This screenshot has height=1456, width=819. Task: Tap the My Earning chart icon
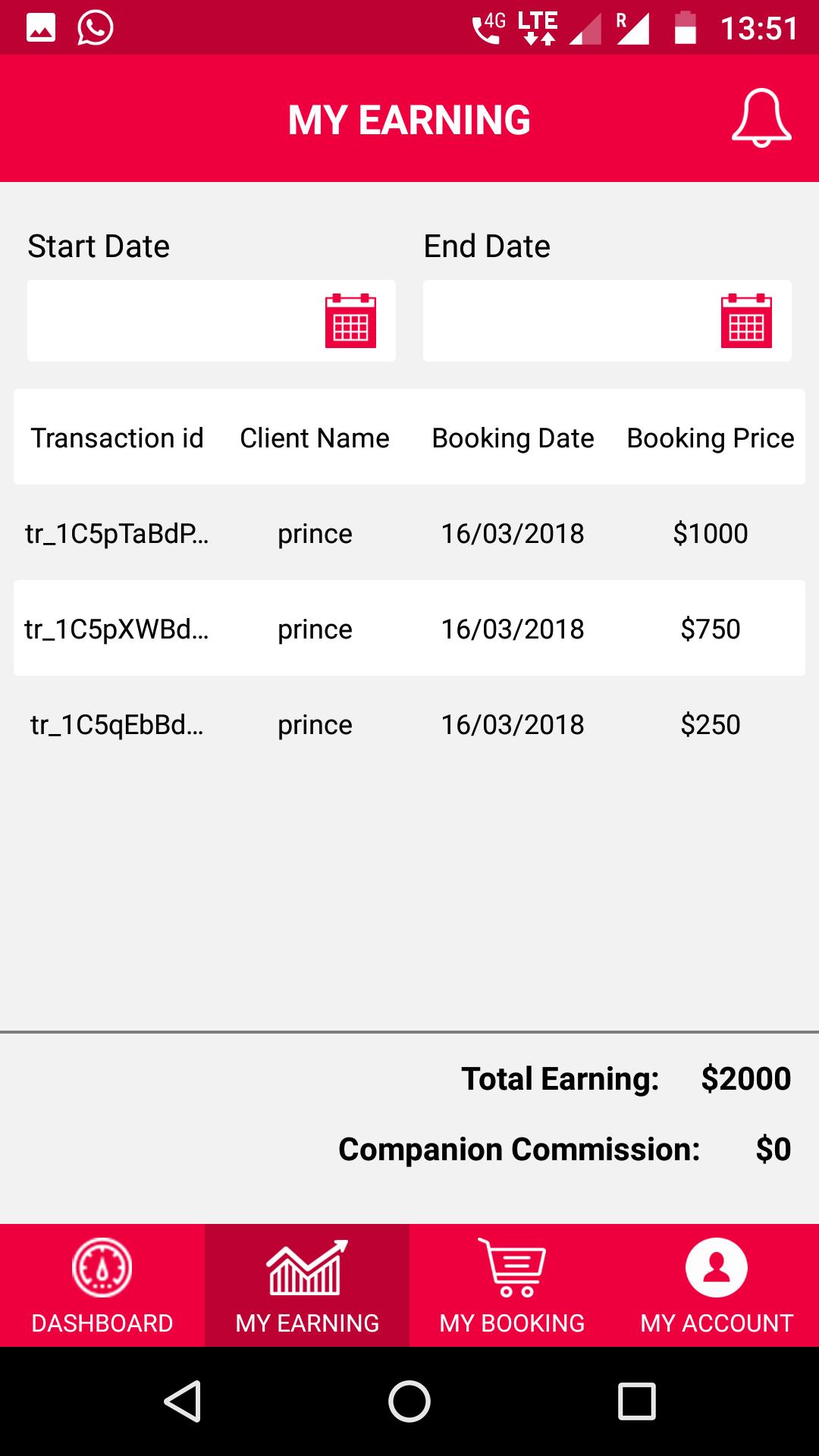pos(307,1268)
